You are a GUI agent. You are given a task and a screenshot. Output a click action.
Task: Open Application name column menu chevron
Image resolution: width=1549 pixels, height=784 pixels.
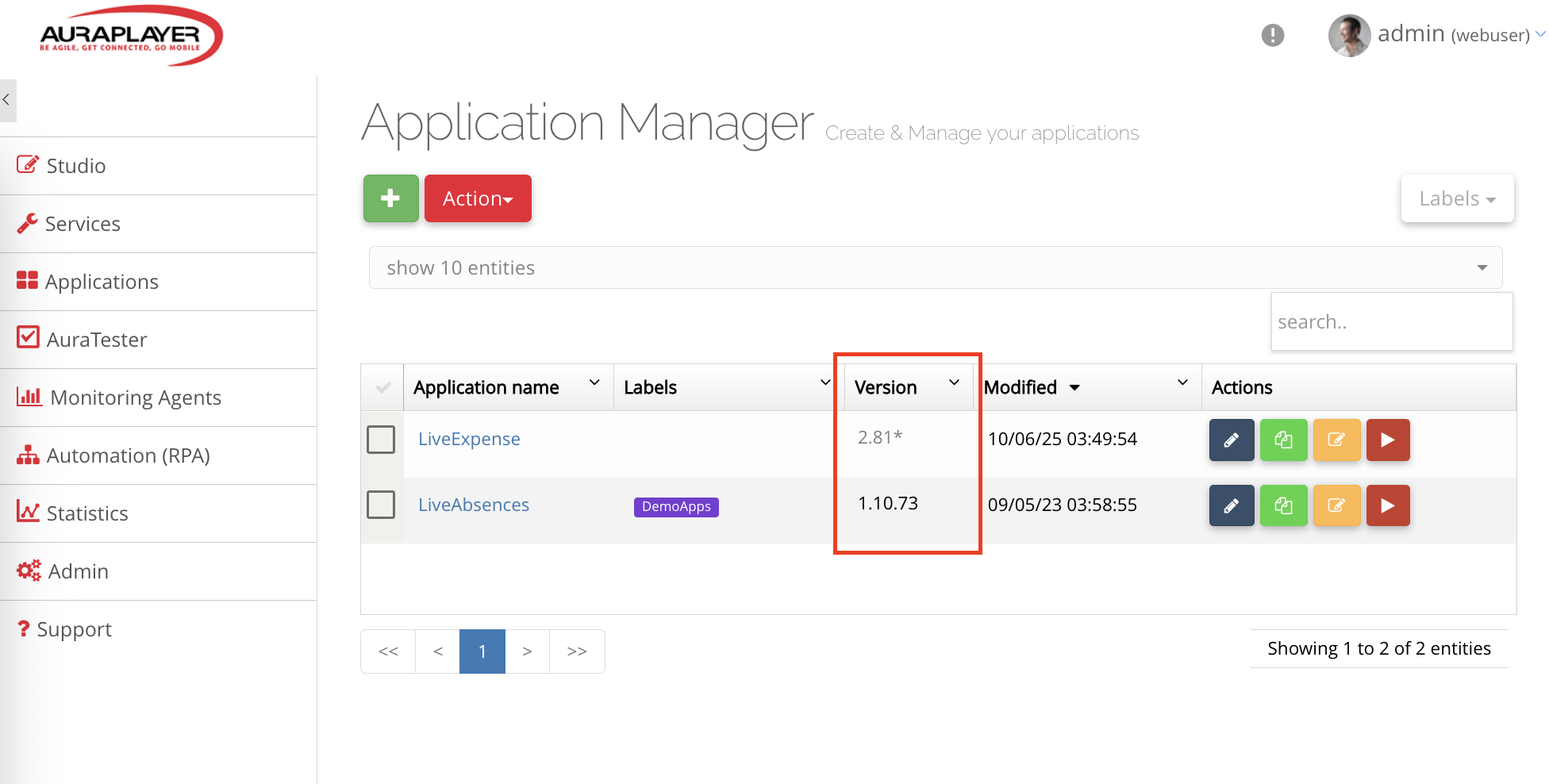tap(594, 383)
